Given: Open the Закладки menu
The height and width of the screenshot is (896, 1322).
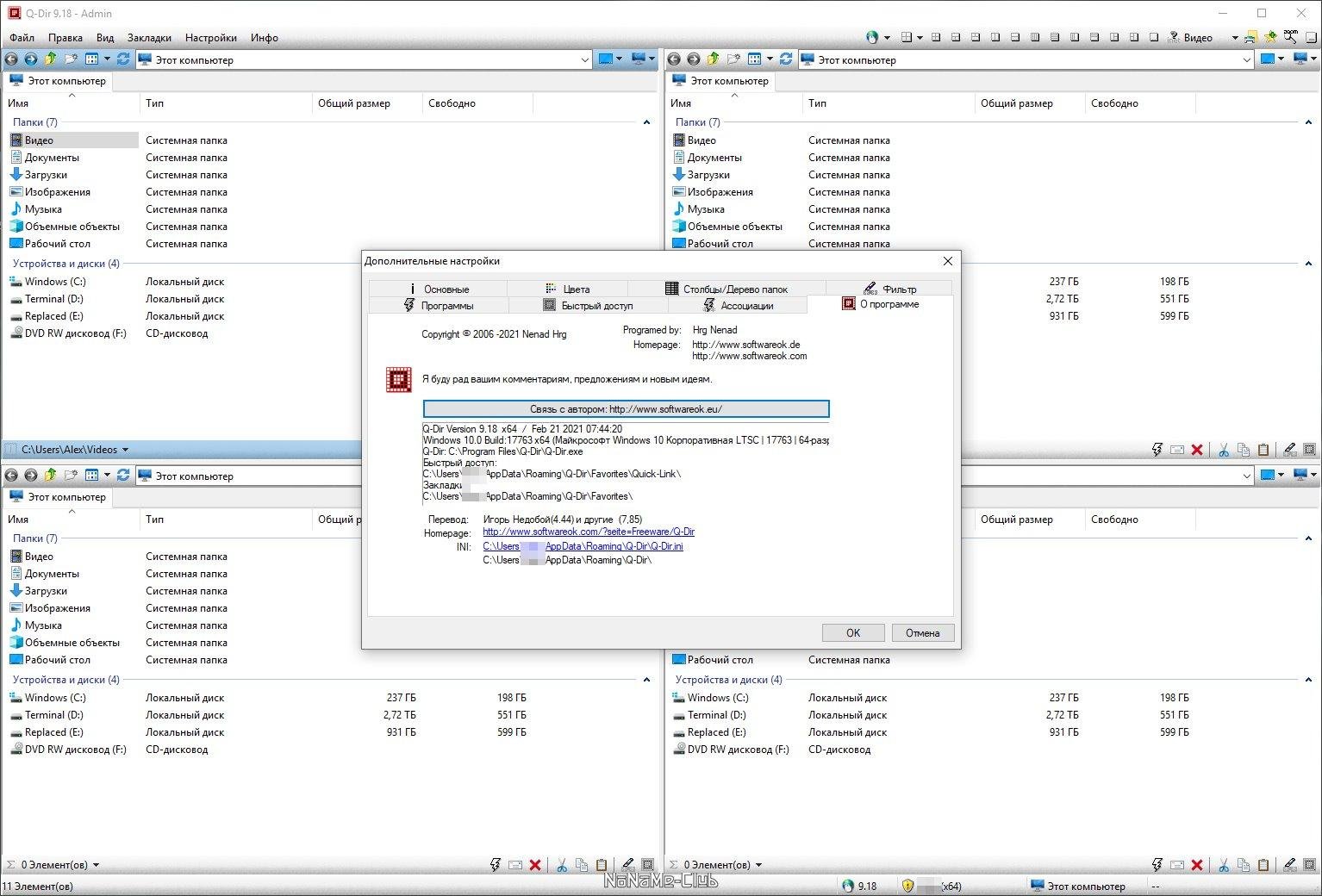Looking at the screenshot, I should [149, 38].
